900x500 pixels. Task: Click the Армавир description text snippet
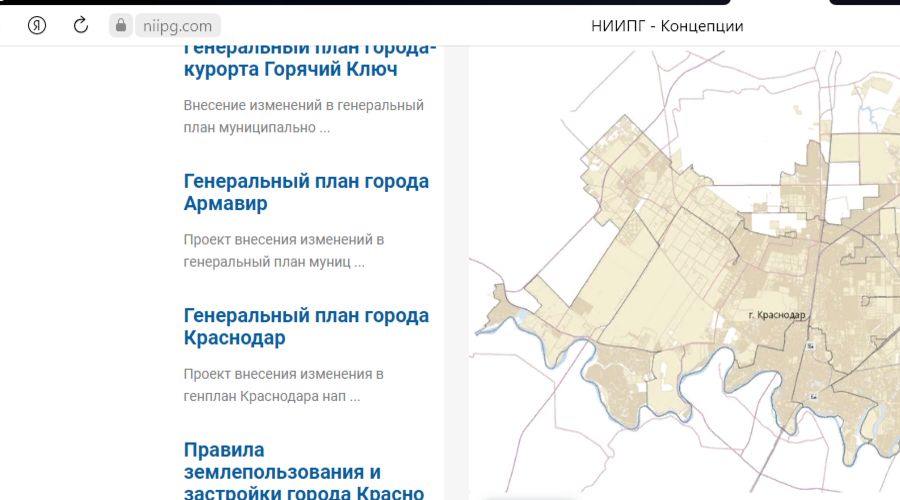click(284, 251)
